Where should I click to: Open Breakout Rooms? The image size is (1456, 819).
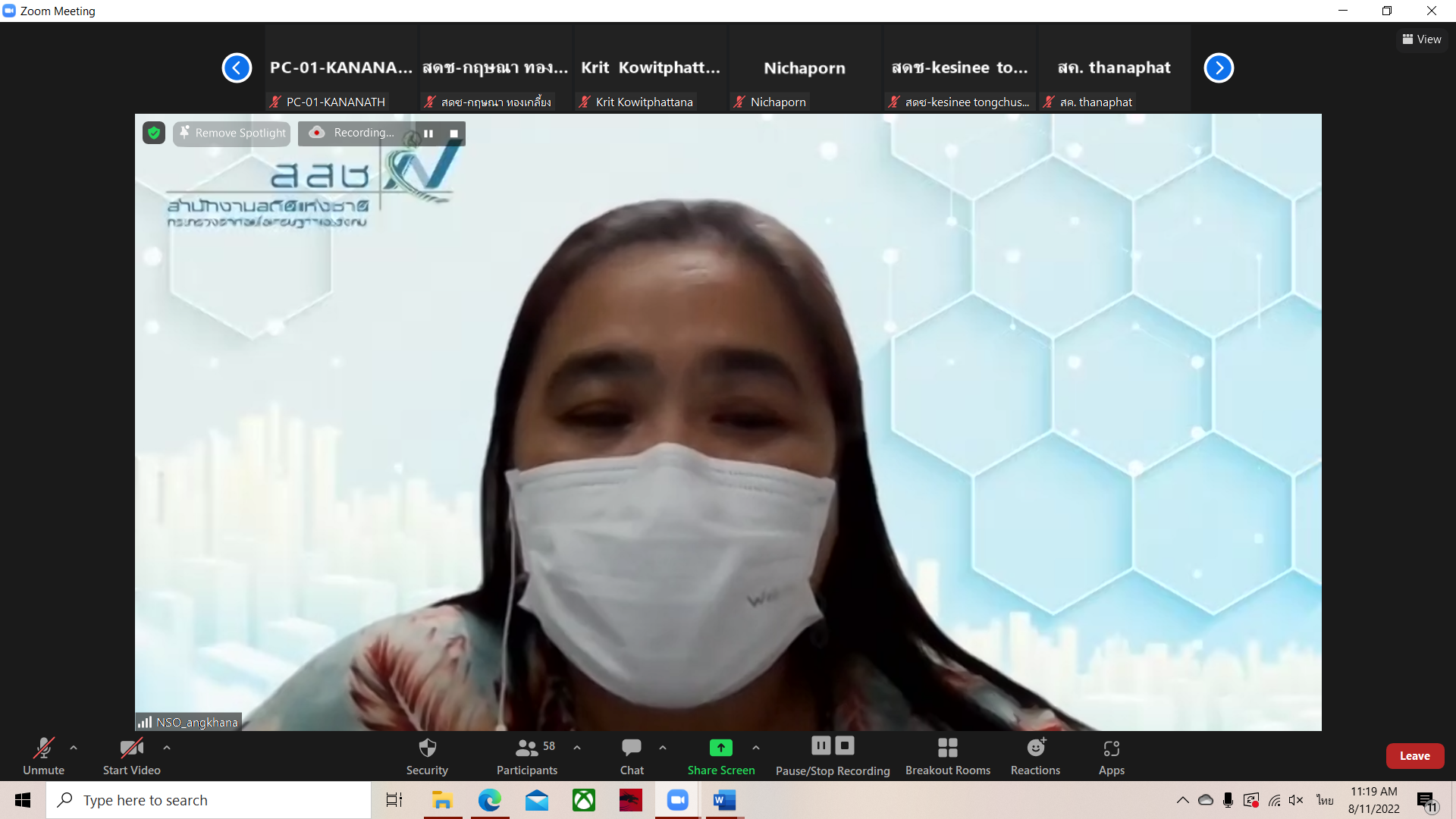(x=947, y=756)
